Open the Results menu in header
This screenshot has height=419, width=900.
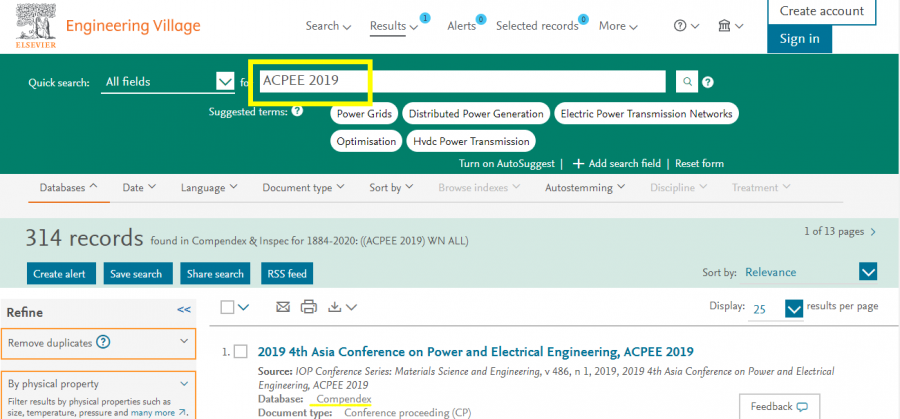point(393,26)
